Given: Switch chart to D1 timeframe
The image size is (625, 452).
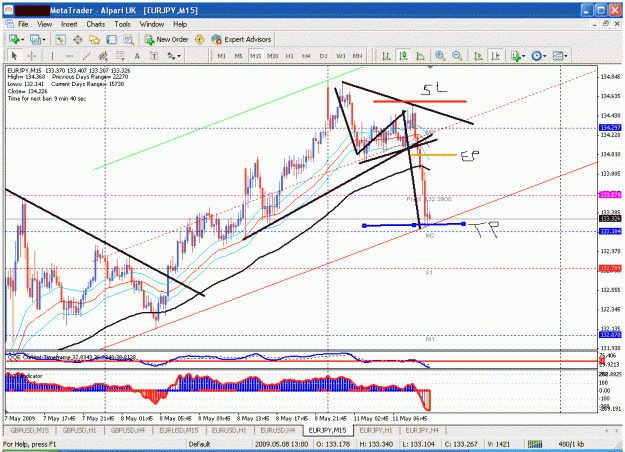Looking at the screenshot, I should (323, 56).
